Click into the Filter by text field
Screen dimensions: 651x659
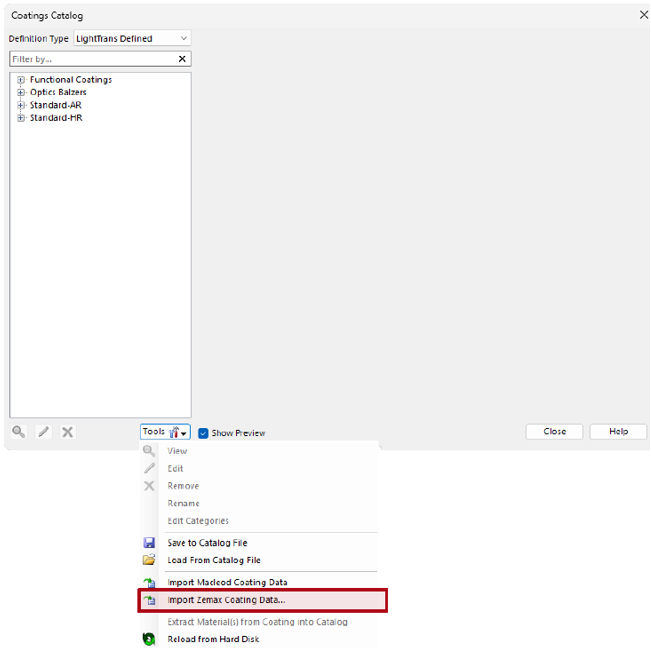point(90,59)
